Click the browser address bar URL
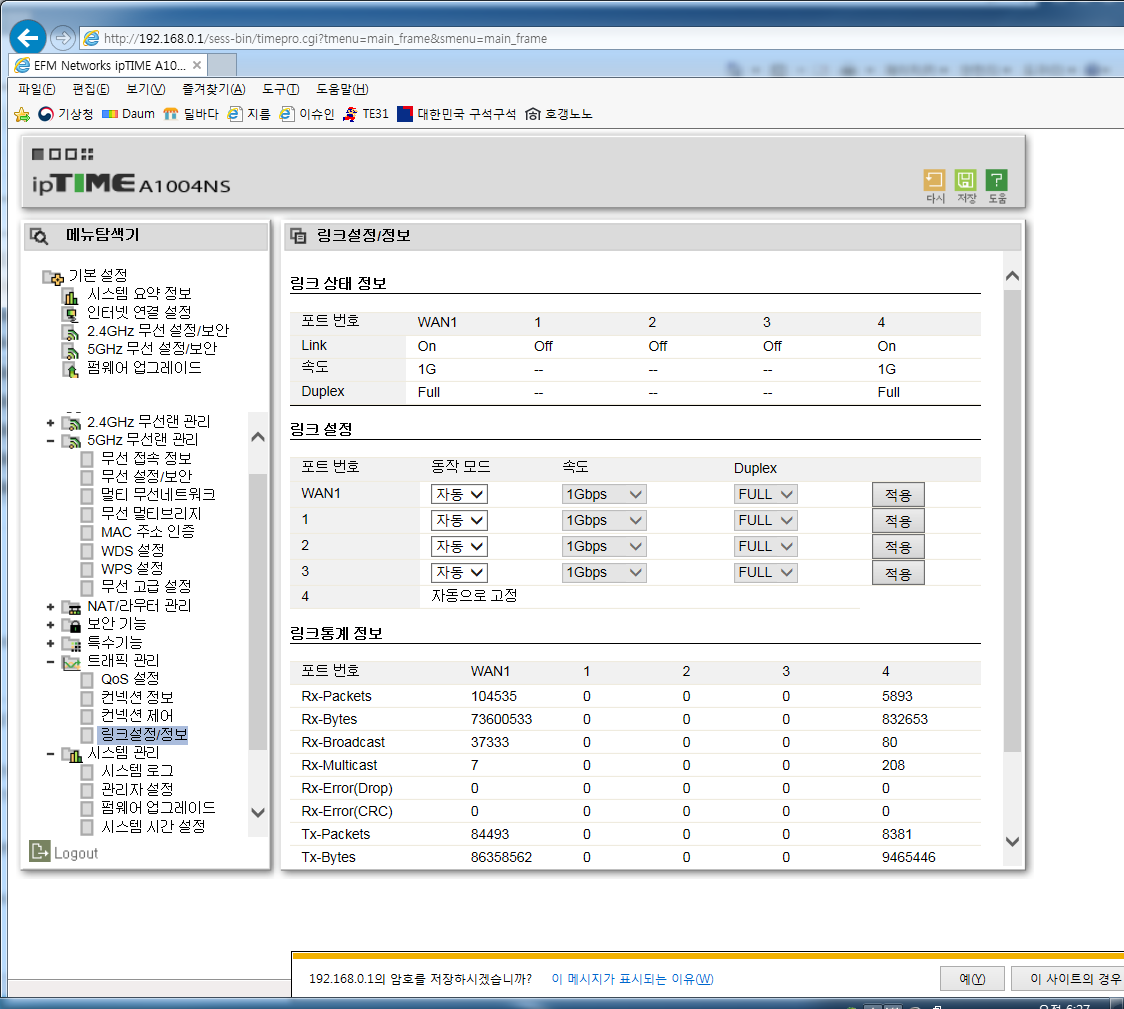Screen dimensions: 1124x1009 click(x=325, y=39)
